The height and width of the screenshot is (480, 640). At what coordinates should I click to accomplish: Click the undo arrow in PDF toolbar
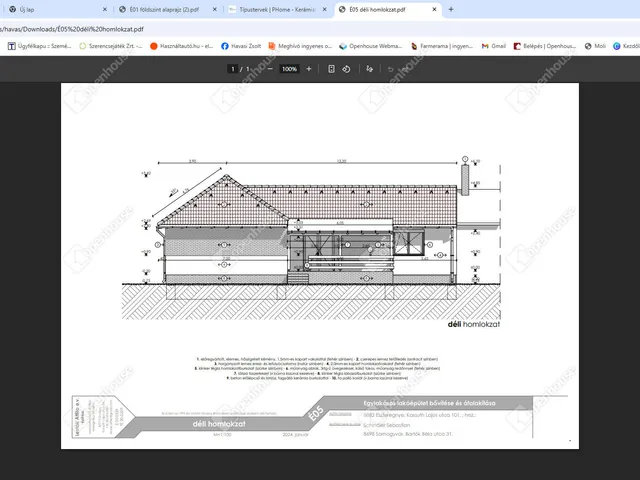(x=390, y=69)
